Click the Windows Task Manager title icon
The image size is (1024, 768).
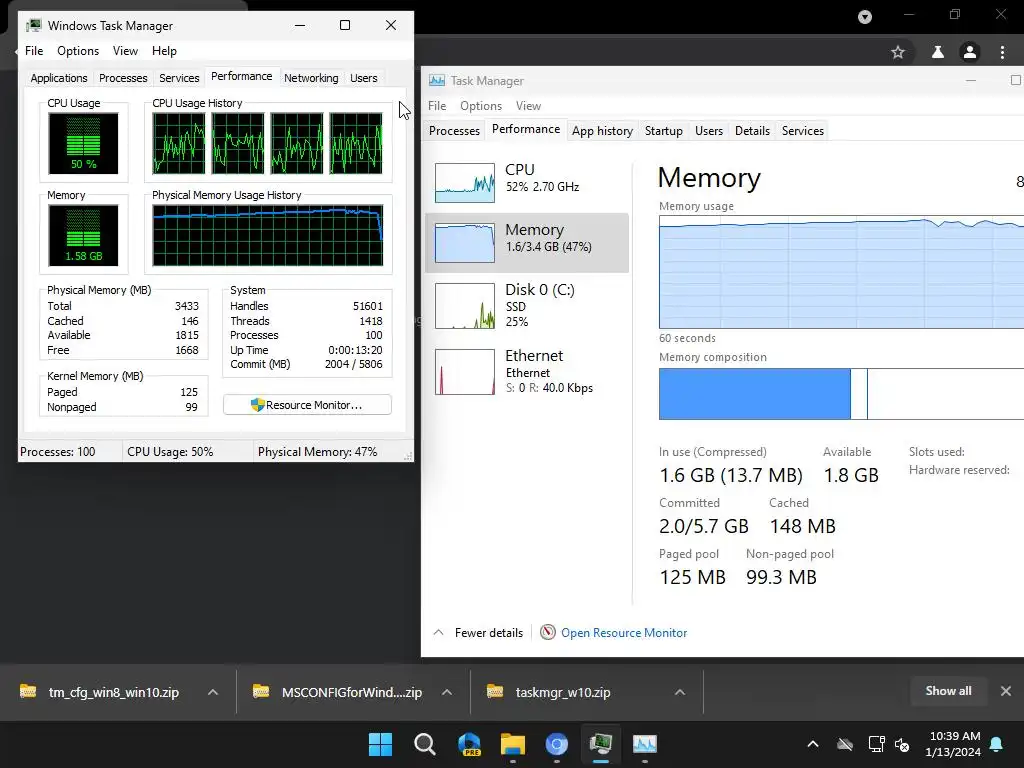point(33,25)
